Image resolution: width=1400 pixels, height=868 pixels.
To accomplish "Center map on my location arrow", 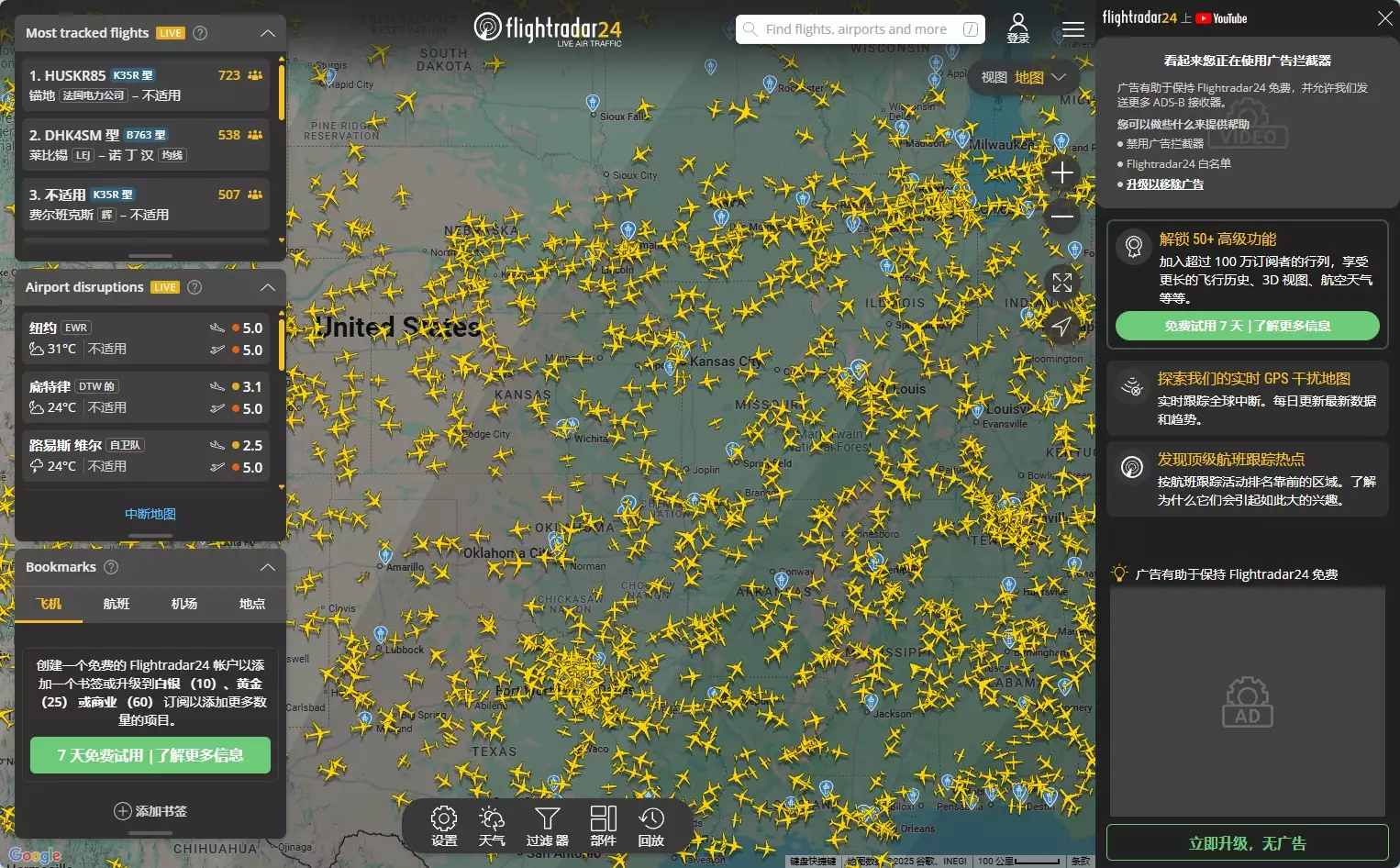I will tap(1062, 326).
